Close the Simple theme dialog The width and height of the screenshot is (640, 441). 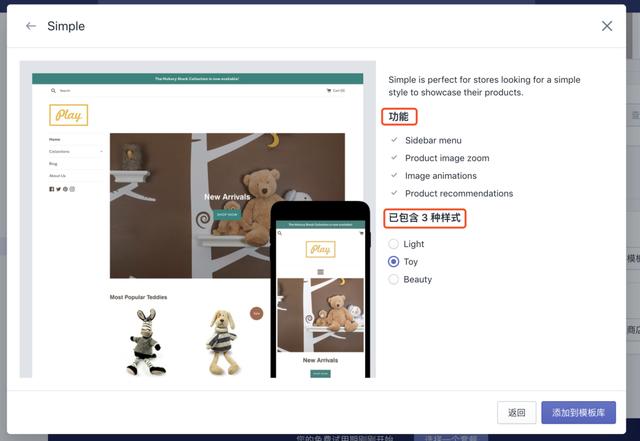pyautogui.click(x=607, y=26)
